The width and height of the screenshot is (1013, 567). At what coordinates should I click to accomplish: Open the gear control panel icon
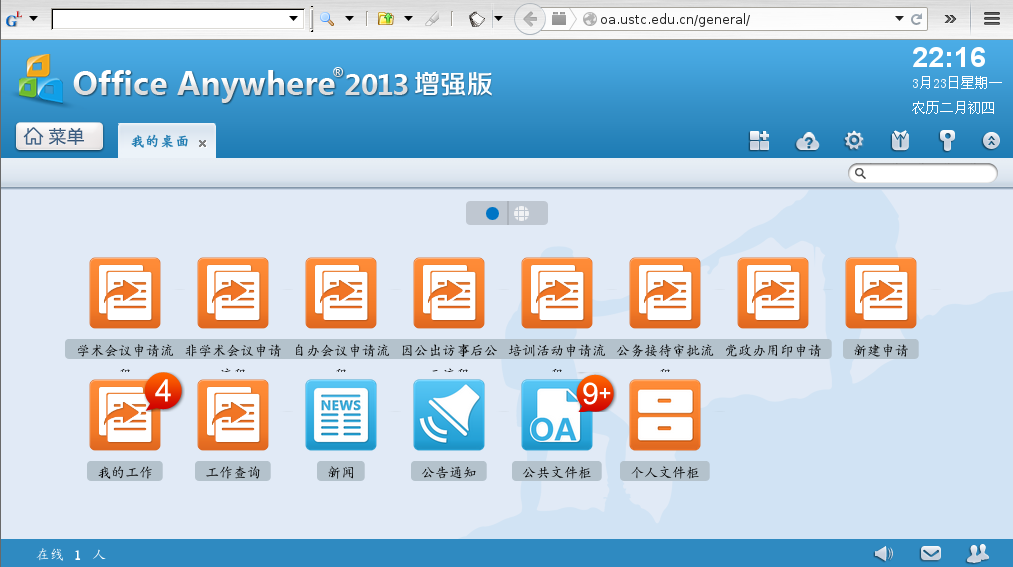853,140
